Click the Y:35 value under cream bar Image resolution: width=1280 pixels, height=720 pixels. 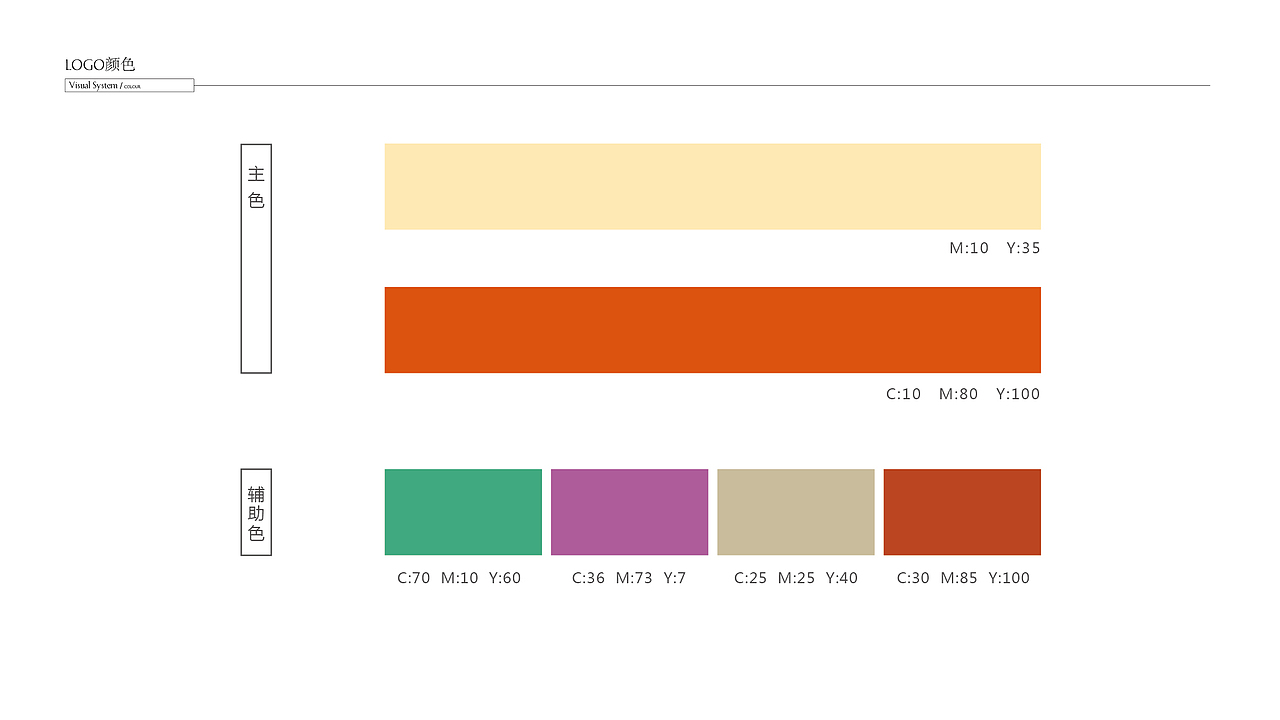1023,248
